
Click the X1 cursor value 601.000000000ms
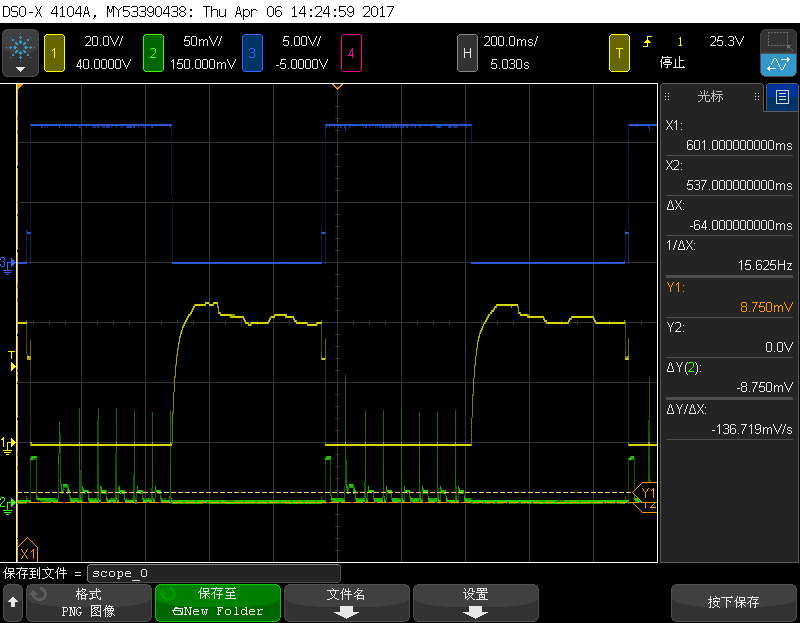739,145
